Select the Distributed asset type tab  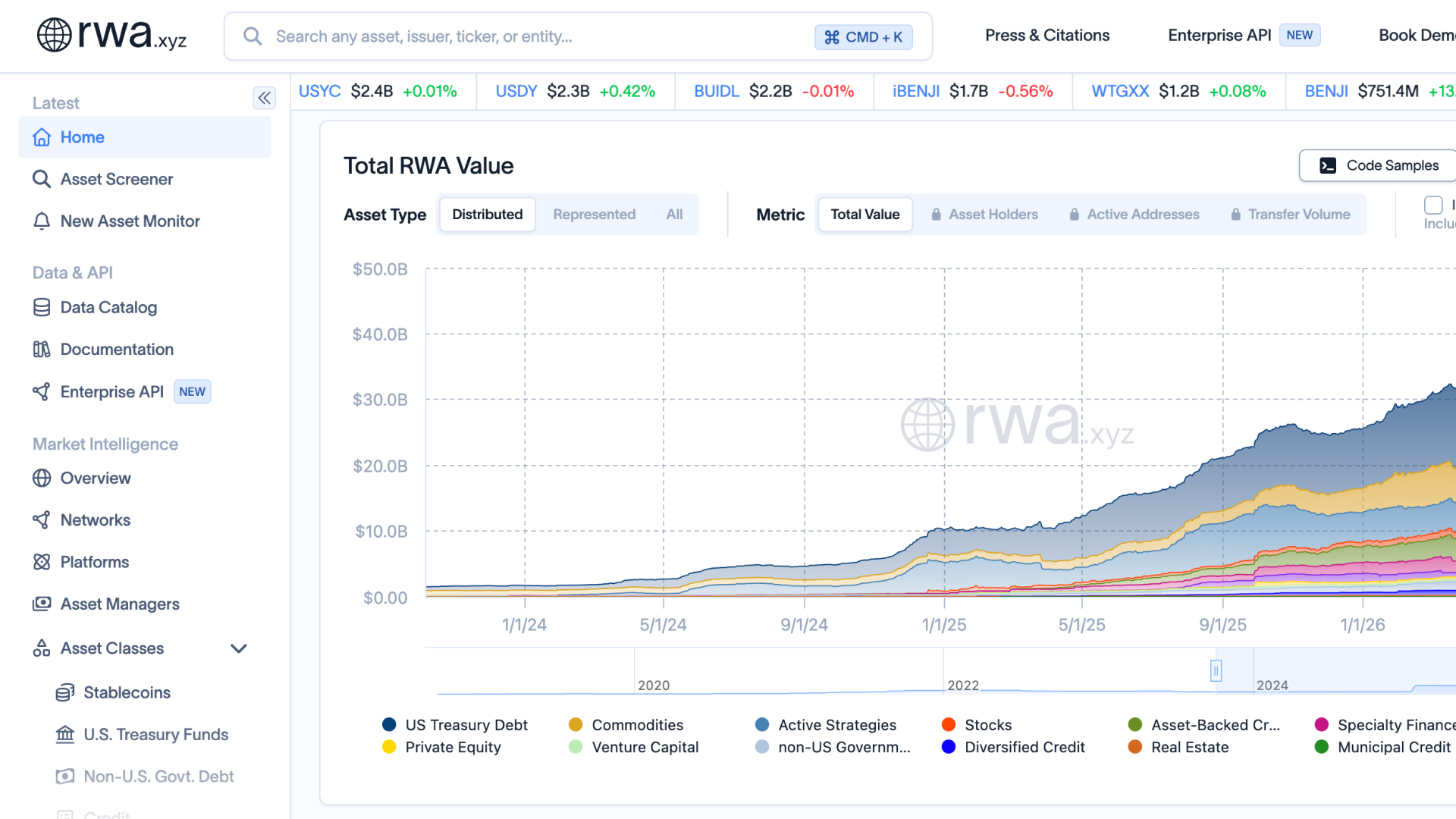coord(488,215)
